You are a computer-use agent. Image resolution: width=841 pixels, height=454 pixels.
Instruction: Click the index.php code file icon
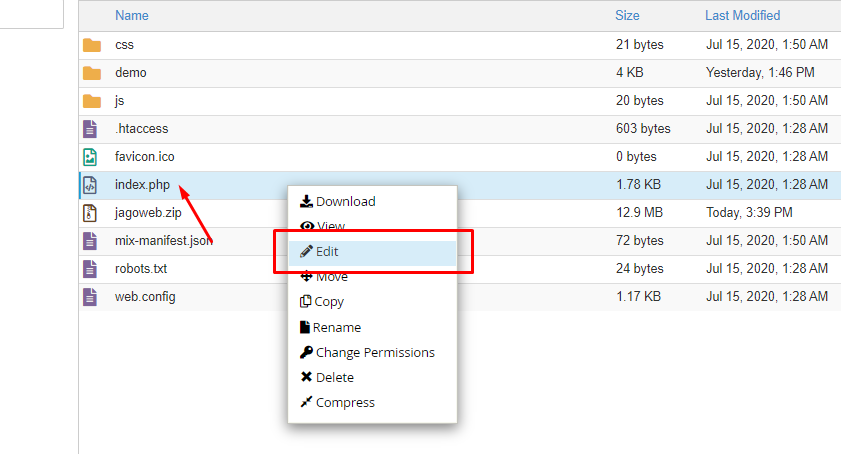point(90,185)
